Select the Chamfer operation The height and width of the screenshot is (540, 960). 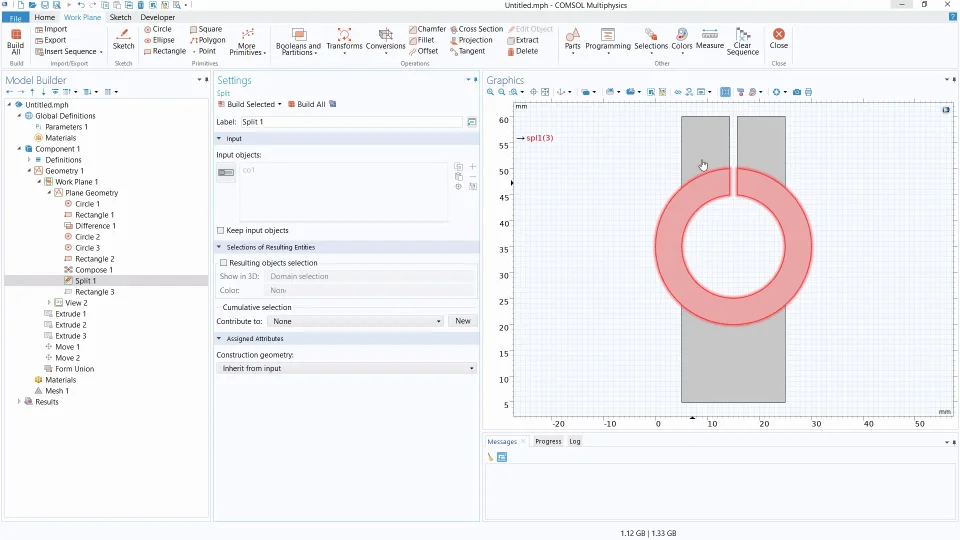(x=427, y=29)
